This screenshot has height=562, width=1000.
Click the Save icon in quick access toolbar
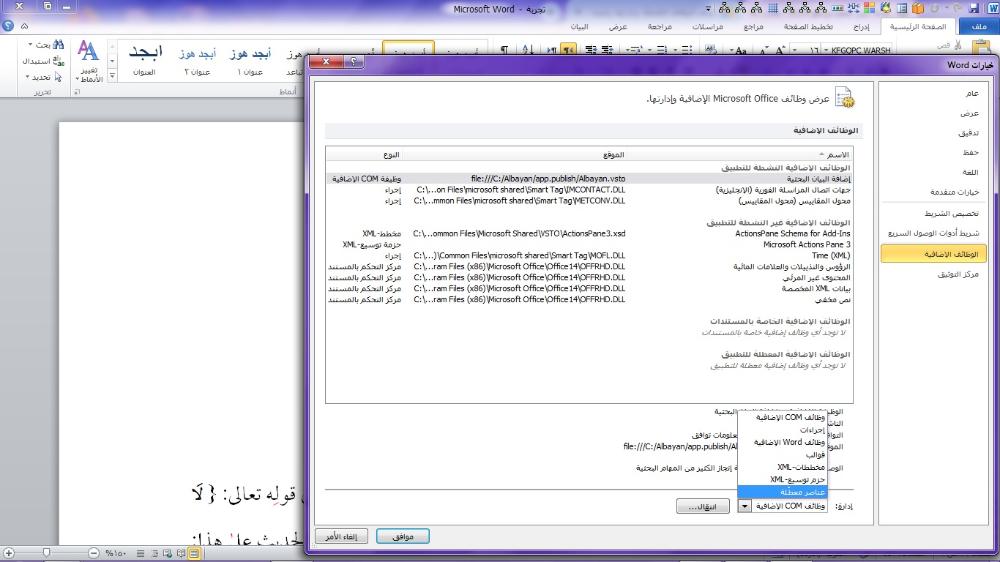(974, 8)
